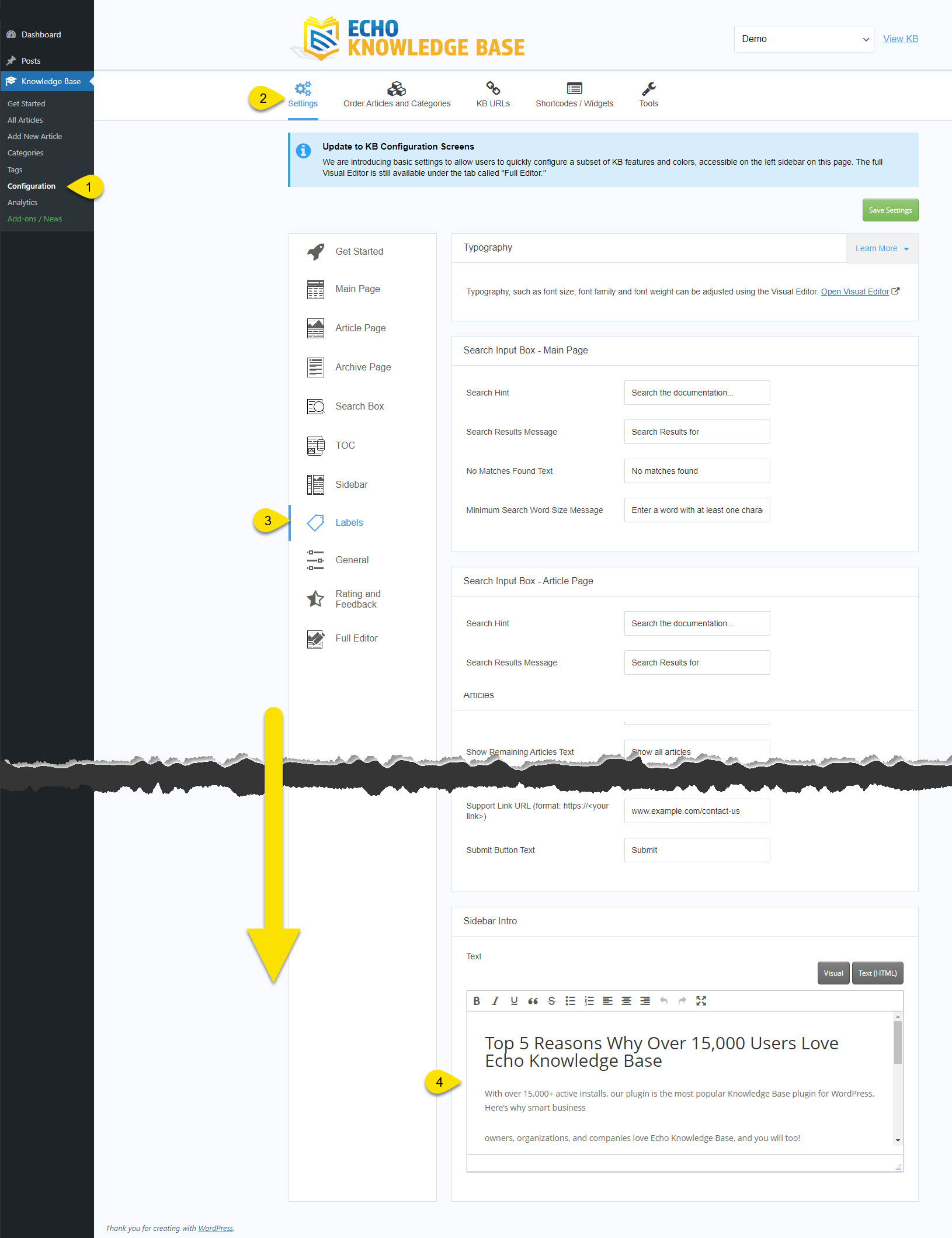This screenshot has height=1238, width=952.
Task: Expand the Learn More panel for Typography
Action: [x=880, y=248]
